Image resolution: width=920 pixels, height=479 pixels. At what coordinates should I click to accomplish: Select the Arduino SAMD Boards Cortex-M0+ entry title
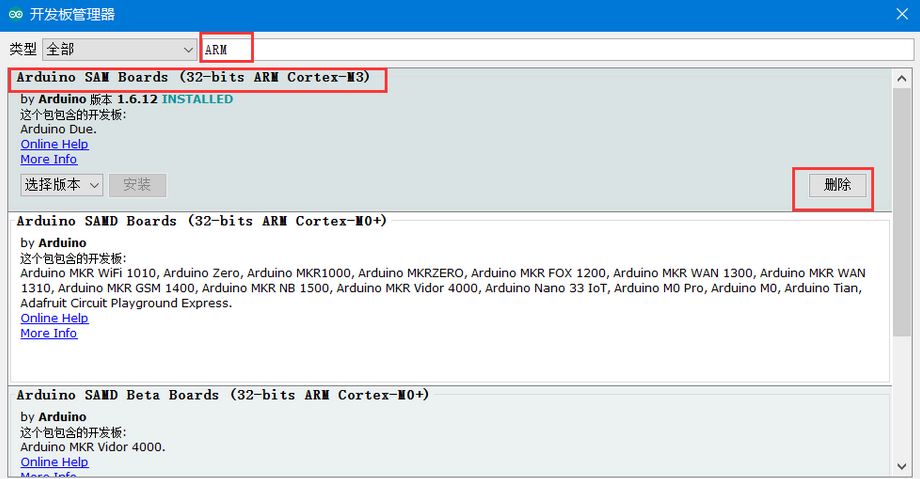201,221
